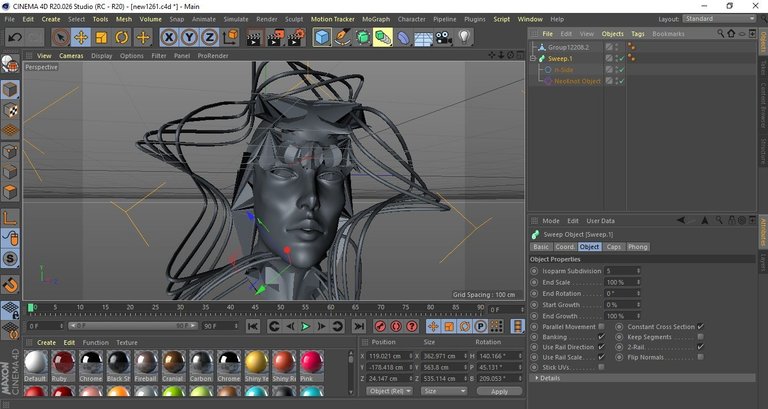Image resolution: width=768 pixels, height=409 pixels.
Task: Collapse the Sweep.1 tree node
Action: pyautogui.click(x=533, y=58)
